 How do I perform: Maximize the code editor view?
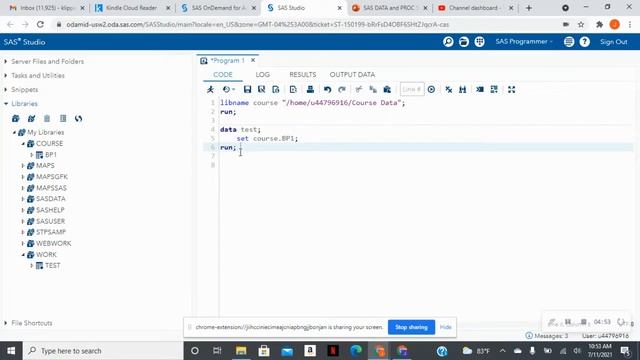(511, 89)
